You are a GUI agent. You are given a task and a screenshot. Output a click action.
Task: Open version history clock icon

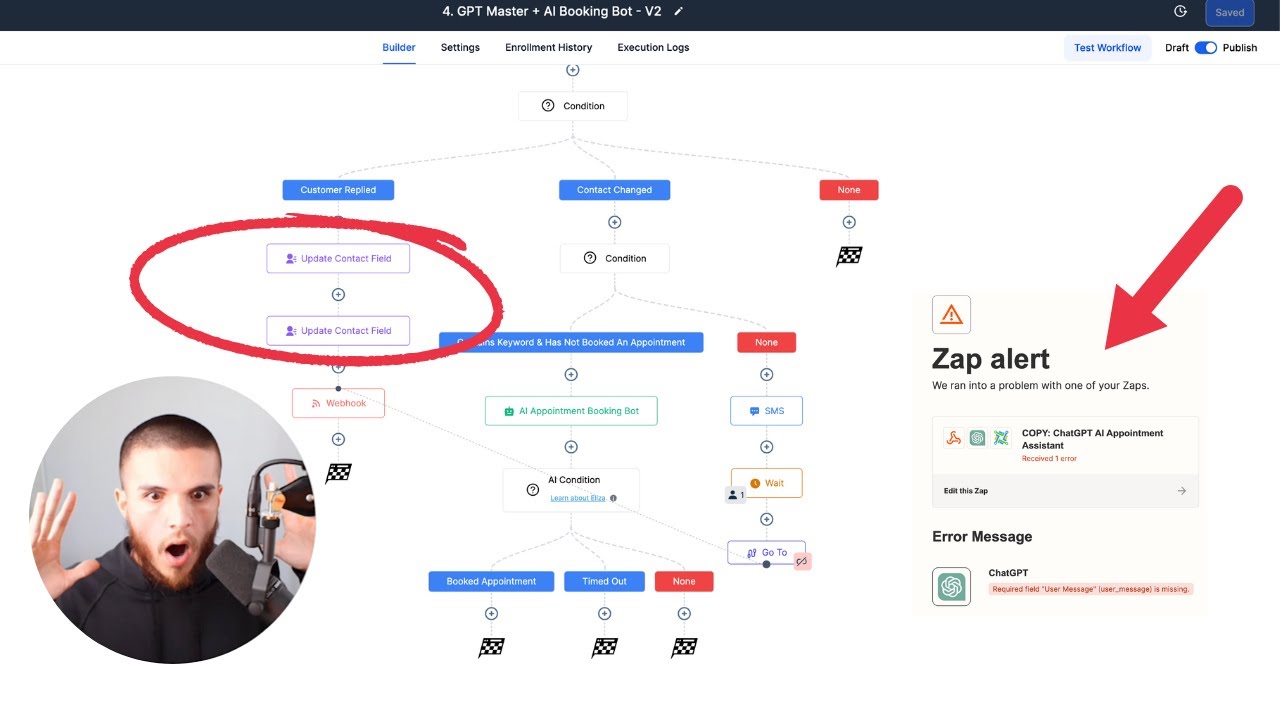tap(1180, 12)
